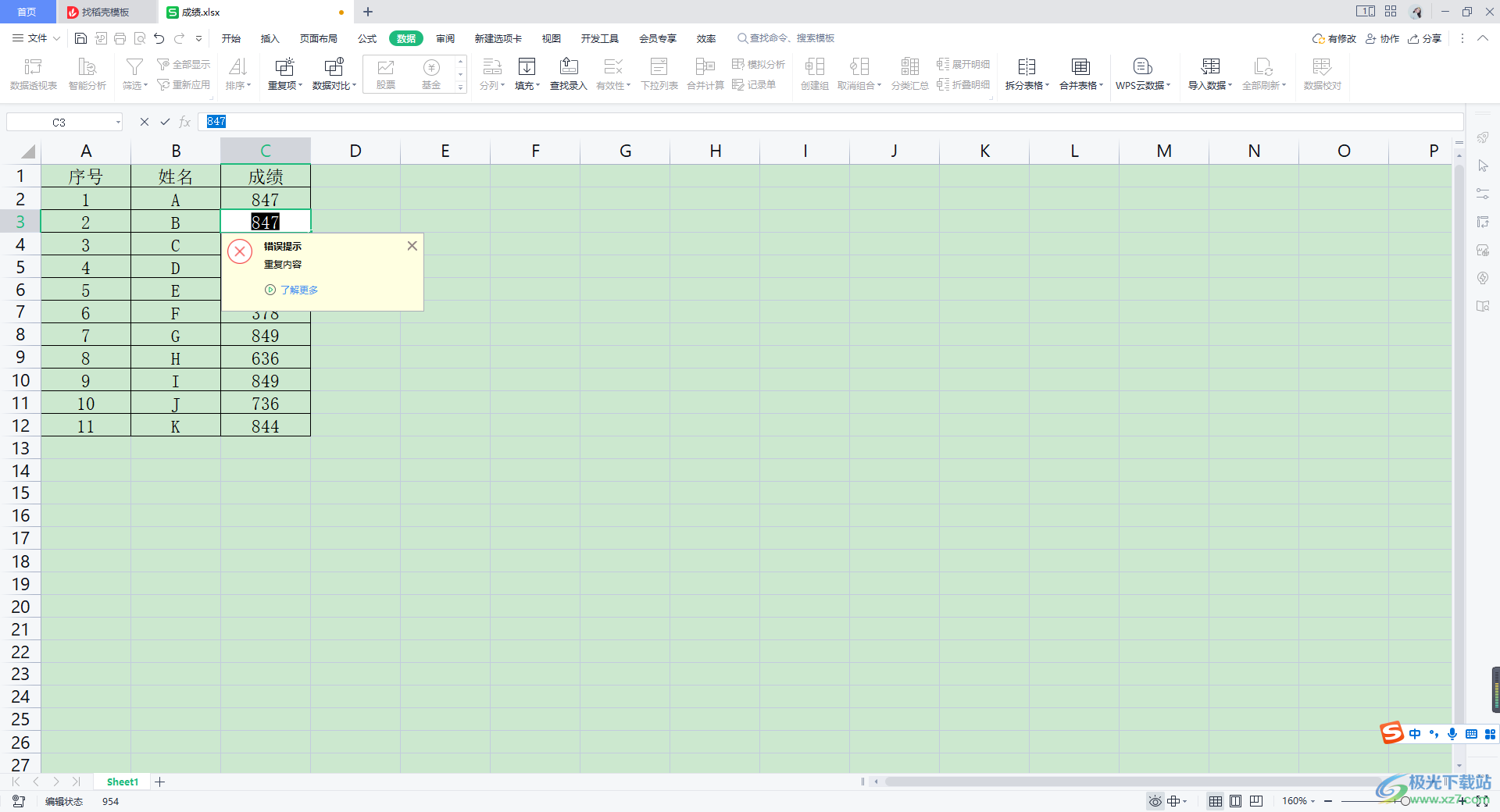Click the zoom out minus button
Viewport: 1500px width, 812px height.
(x=1328, y=801)
